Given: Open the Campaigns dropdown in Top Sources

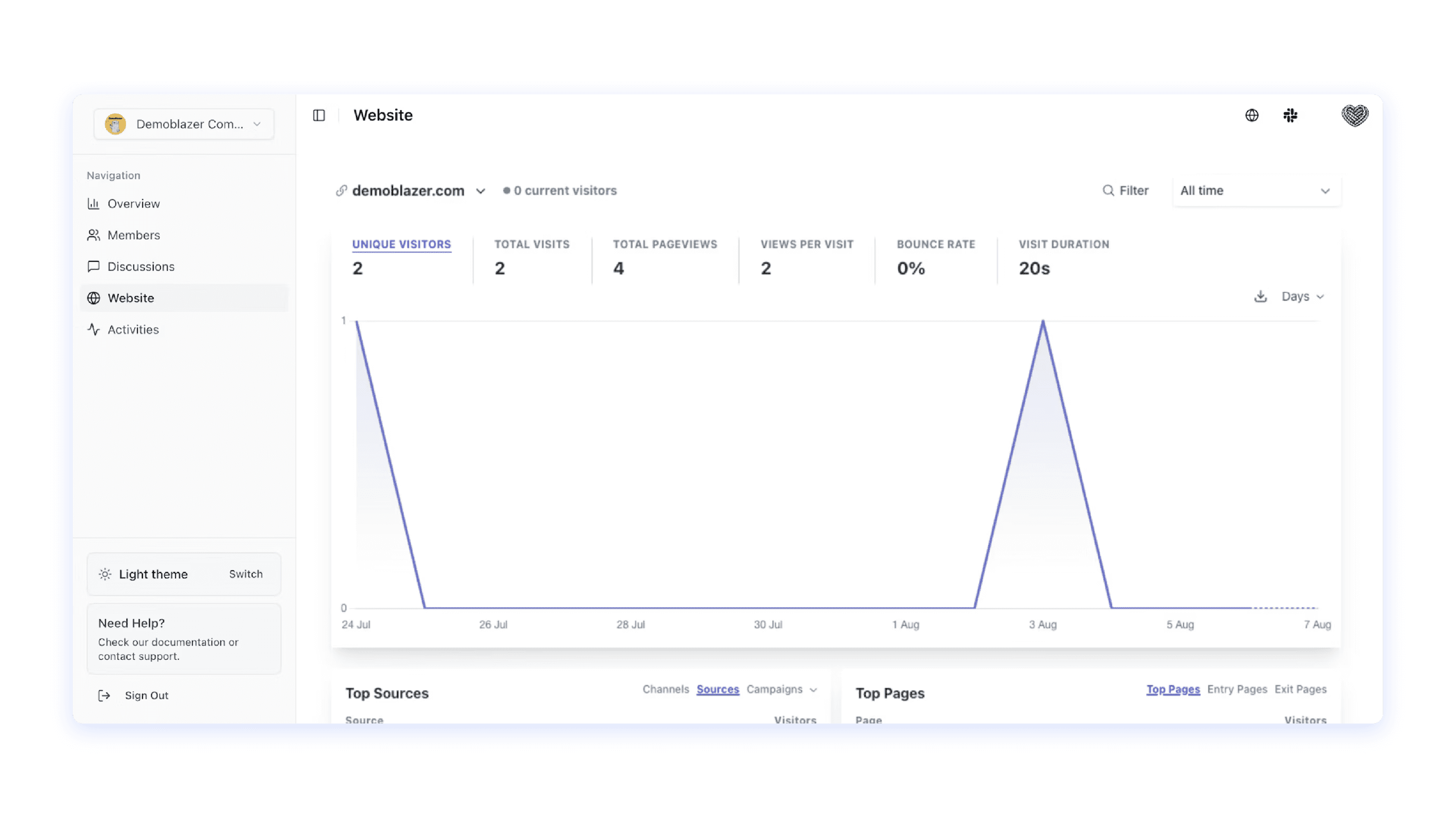Looking at the screenshot, I should point(781,689).
